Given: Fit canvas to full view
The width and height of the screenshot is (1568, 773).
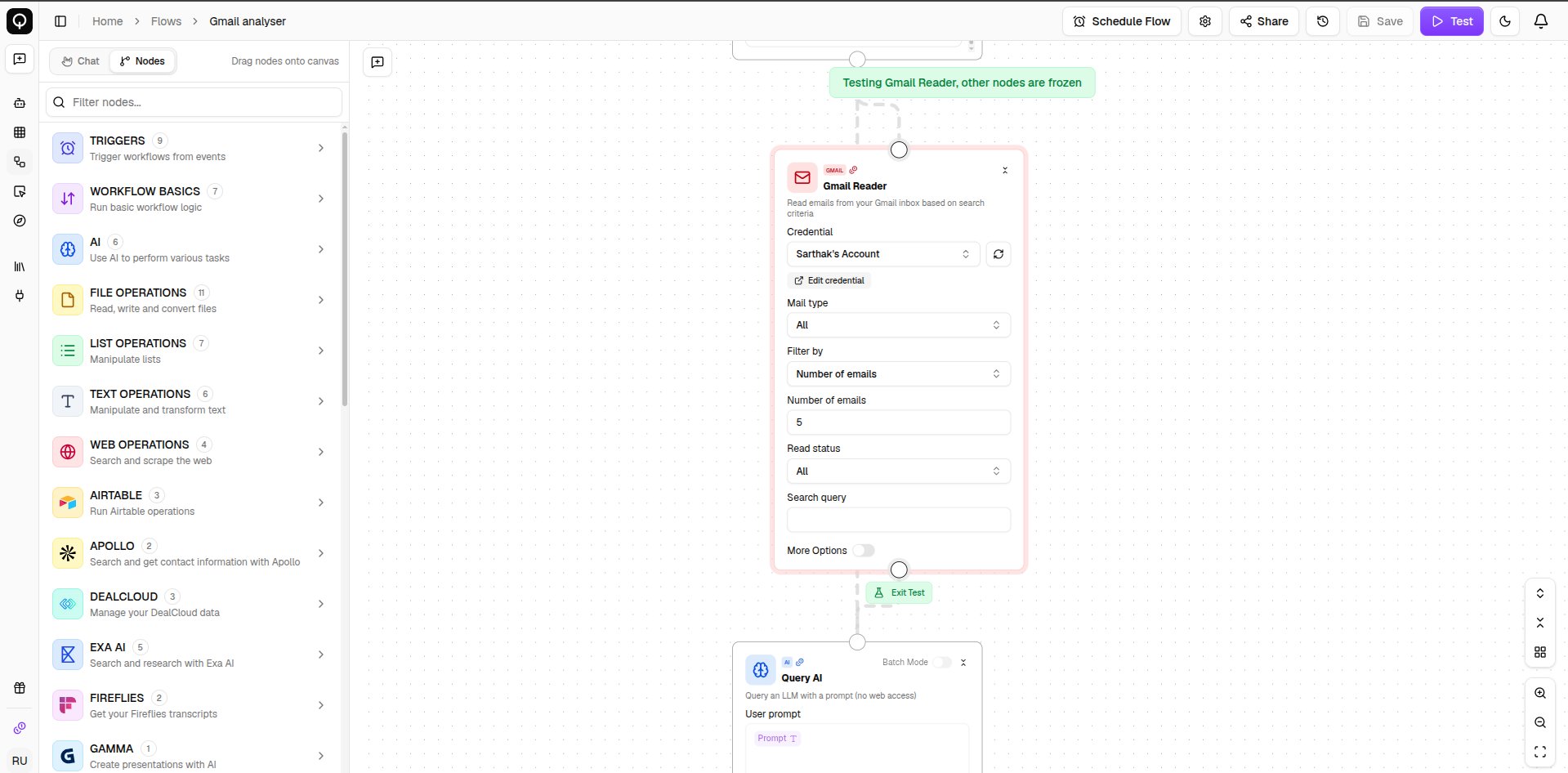Looking at the screenshot, I should point(1540,752).
